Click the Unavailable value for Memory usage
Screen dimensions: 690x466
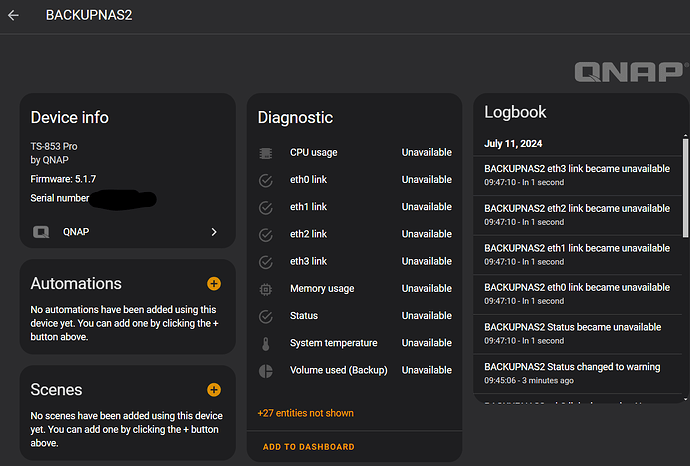[426, 289]
